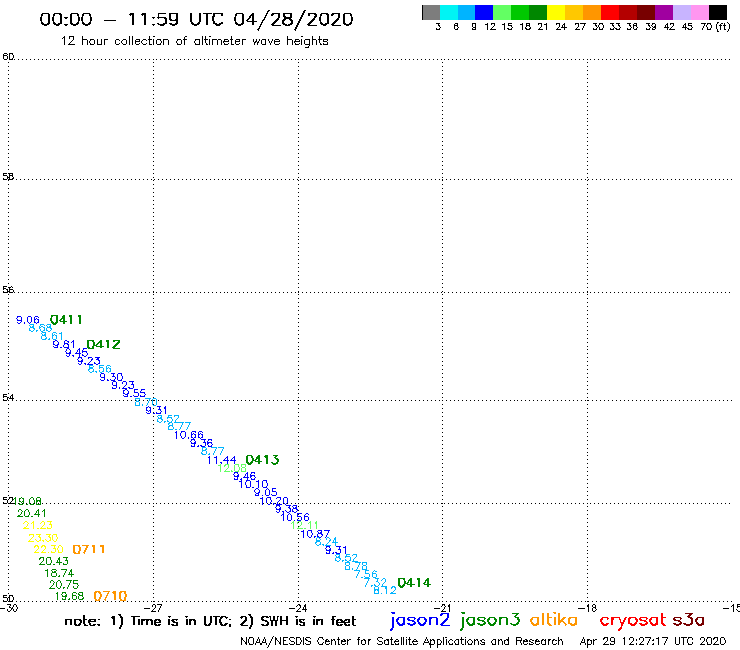Screen dimensions: 740x650
Task: Select the cryosat satellite legend label
Action: coord(633,621)
